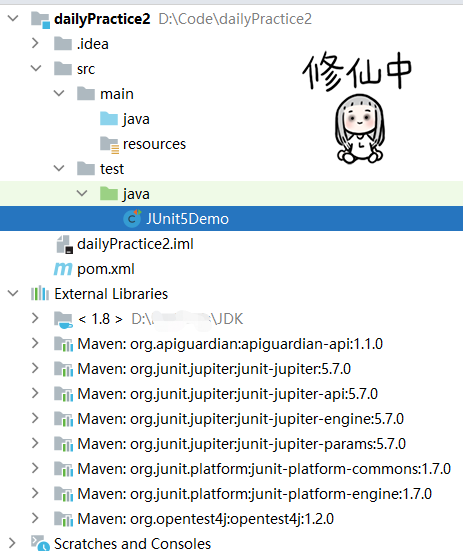Click the dailyPractice2 module folder icon
Screen dimensions: 463x551
(x=40, y=19)
